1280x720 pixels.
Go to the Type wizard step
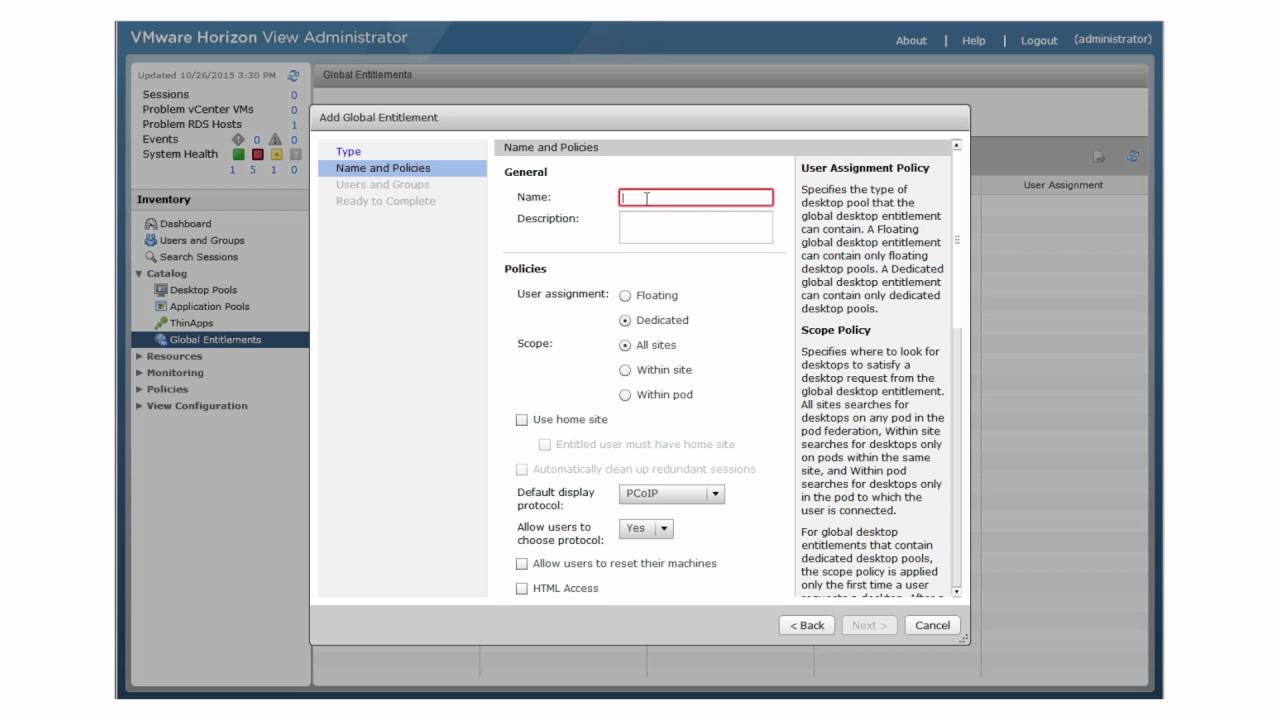click(x=348, y=152)
